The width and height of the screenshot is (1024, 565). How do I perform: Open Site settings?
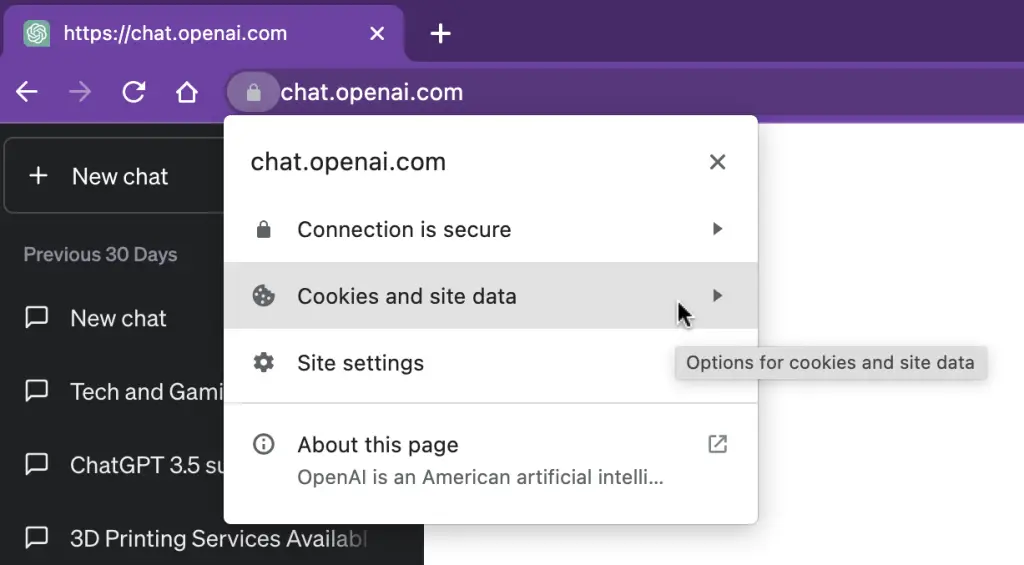490,363
